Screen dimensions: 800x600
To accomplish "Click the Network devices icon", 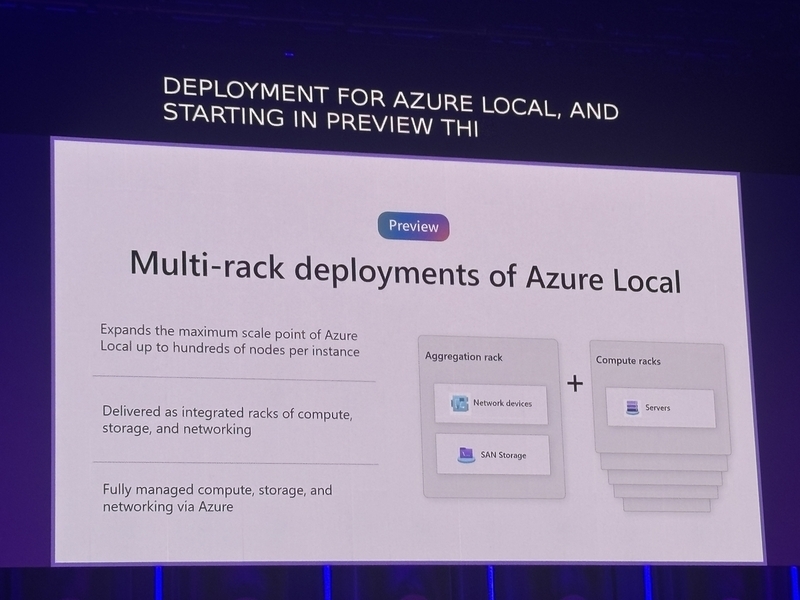I will (x=459, y=404).
